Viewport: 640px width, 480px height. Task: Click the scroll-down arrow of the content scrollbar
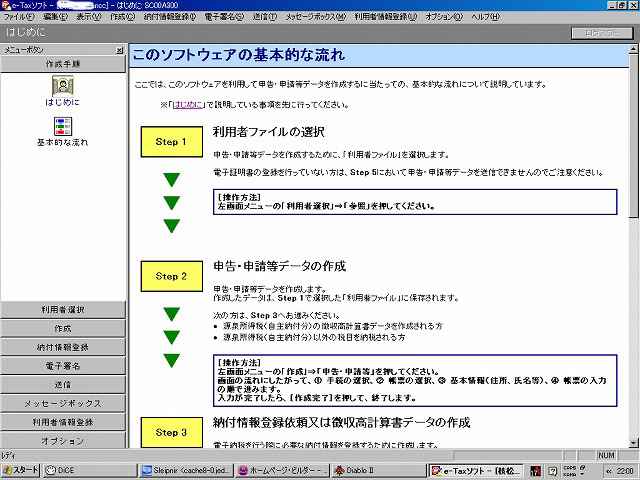click(x=633, y=443)
